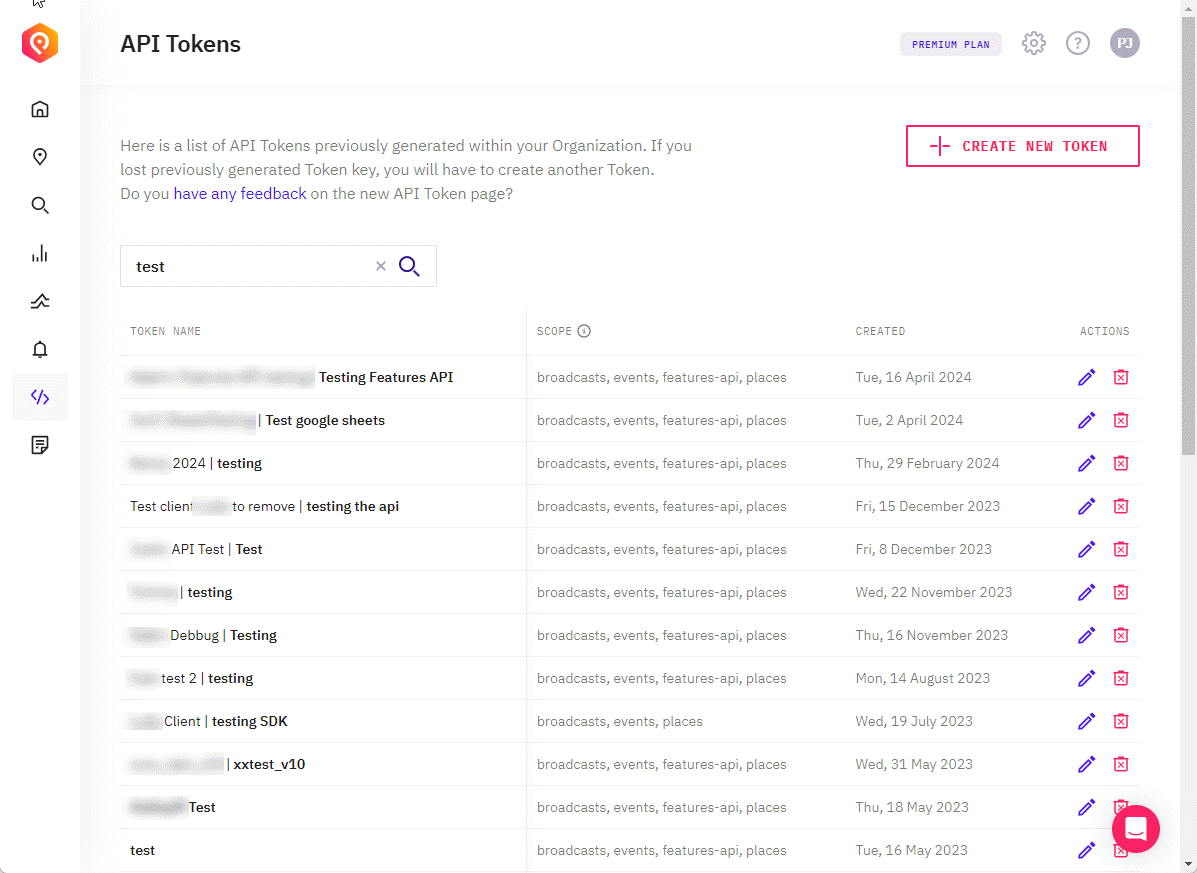Open the help question mark icon
1197x873 pixels.
tap(1078, 43)
